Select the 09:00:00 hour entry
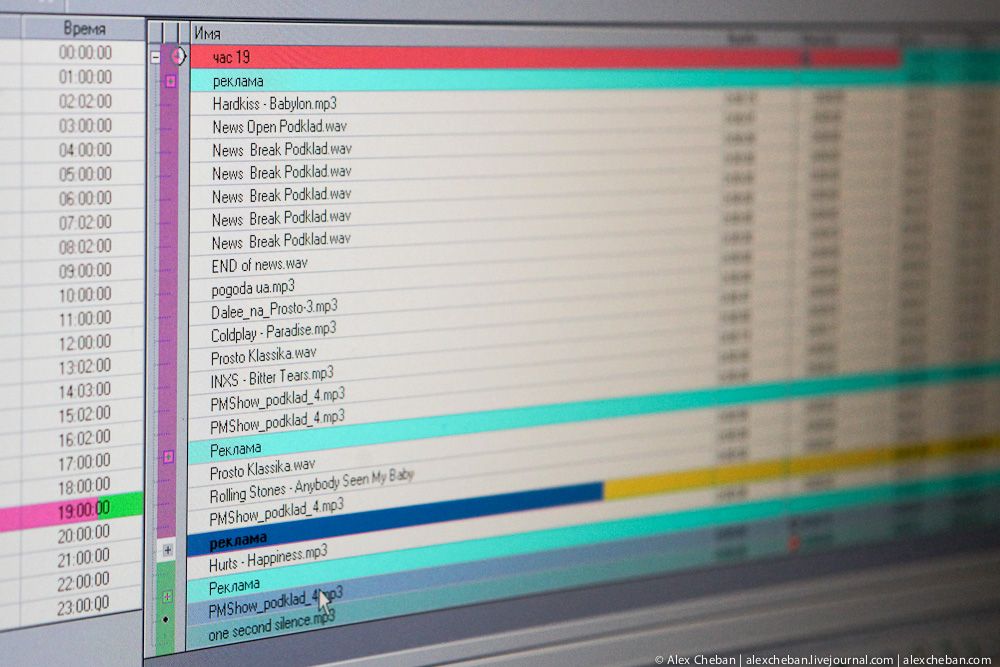This screenshot has height=667, width=1000. [x=85, y=270]
